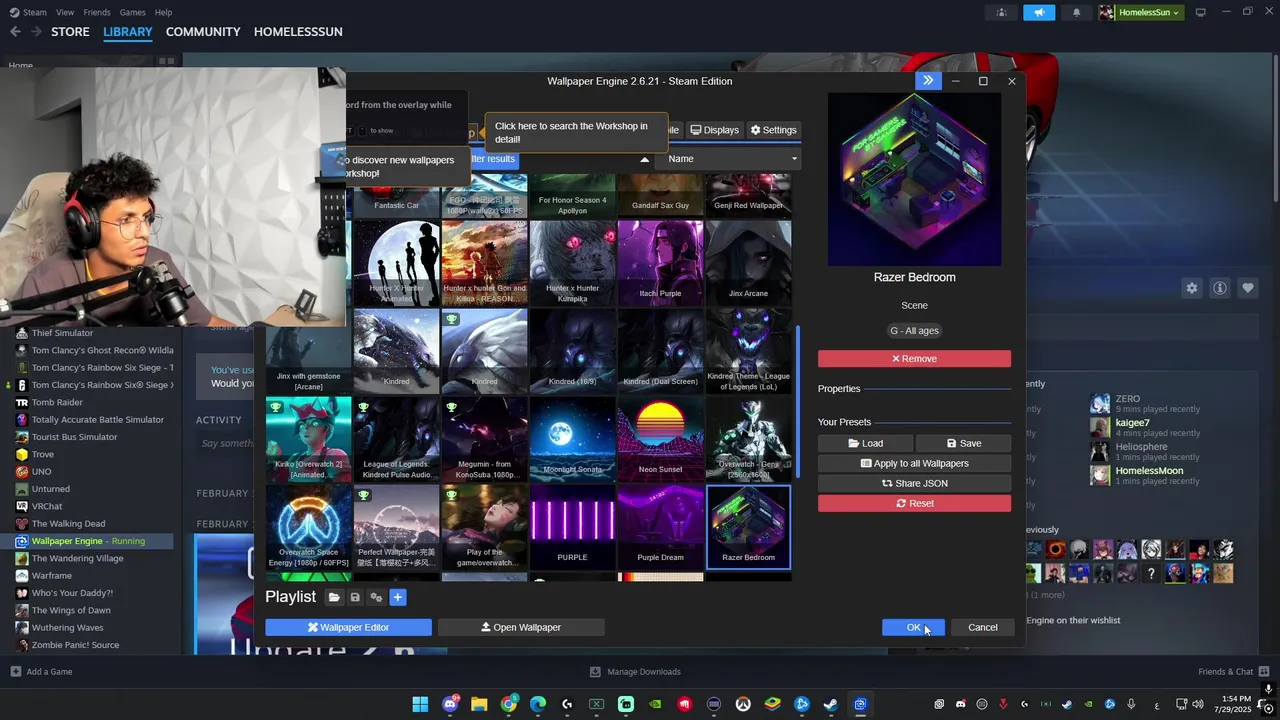
Task: Open playlist settings gears icon
Action: tap(376, 597)
